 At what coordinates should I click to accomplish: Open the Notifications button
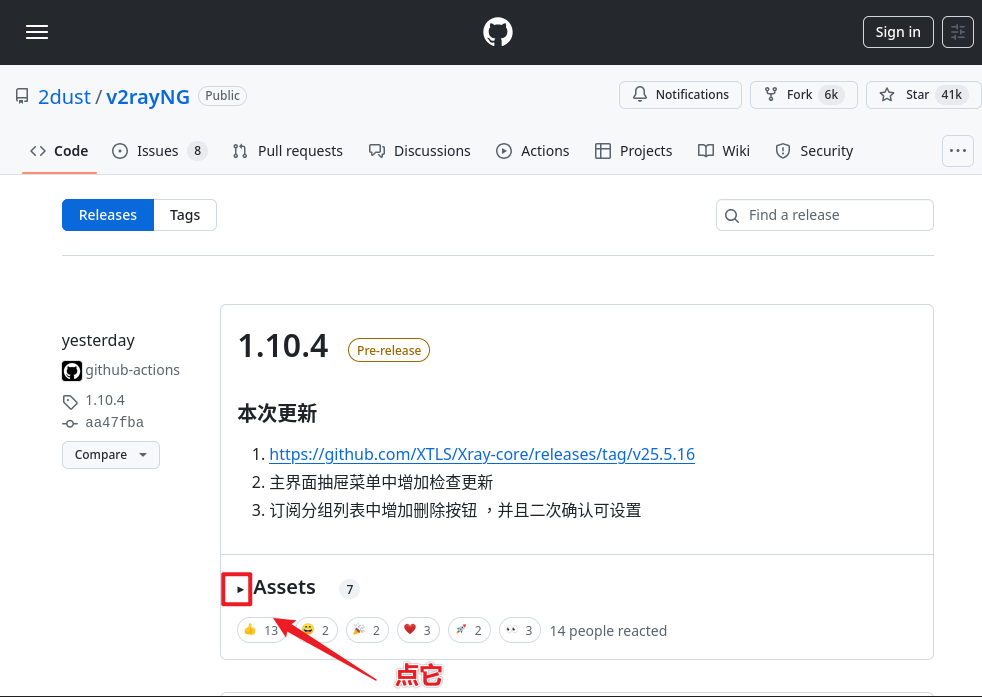(x=680, y=95)
